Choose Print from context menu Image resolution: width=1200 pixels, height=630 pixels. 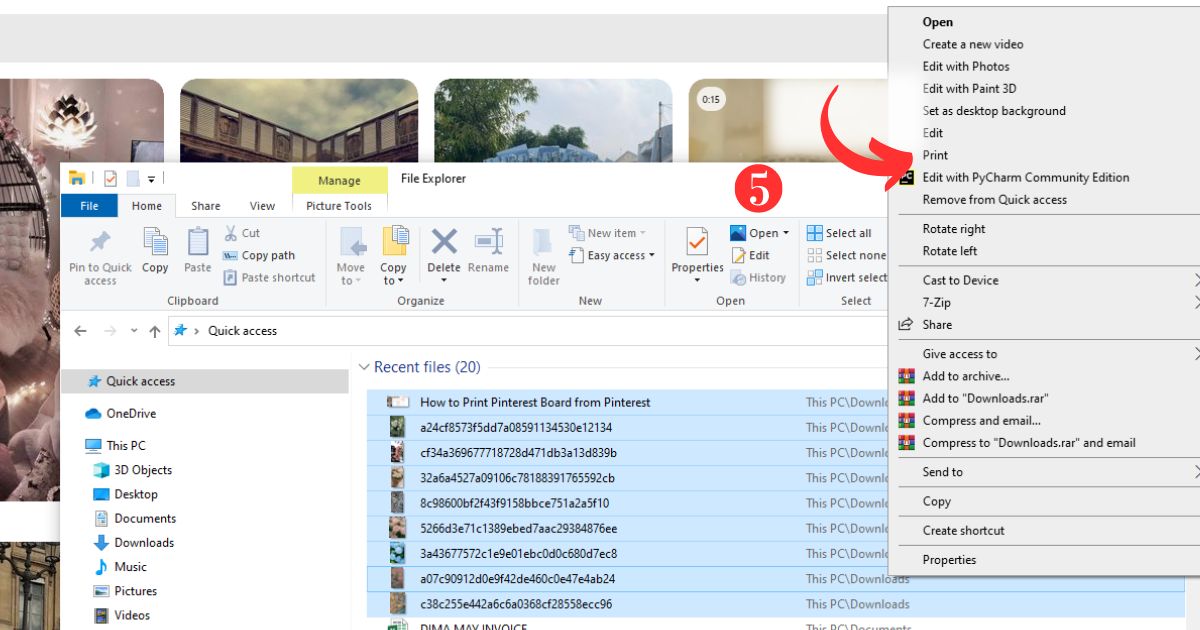(x=935, y=155)
